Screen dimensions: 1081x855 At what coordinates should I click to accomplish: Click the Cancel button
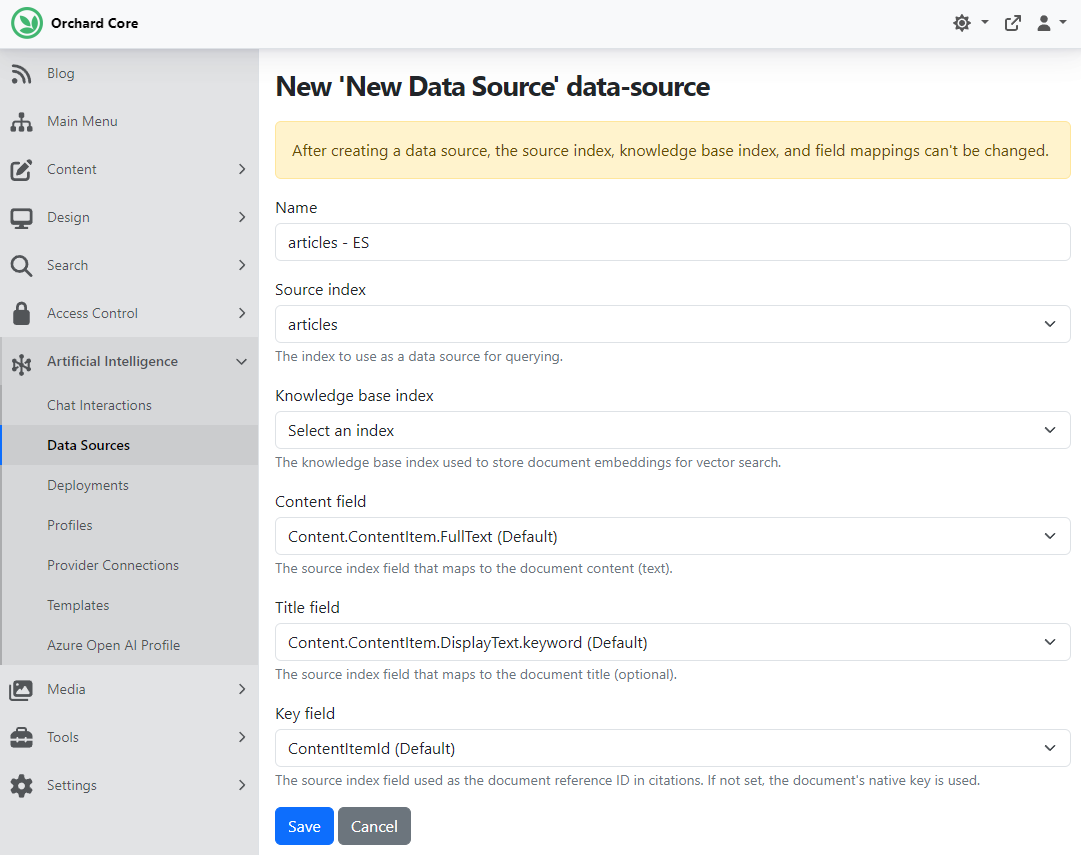374,826
